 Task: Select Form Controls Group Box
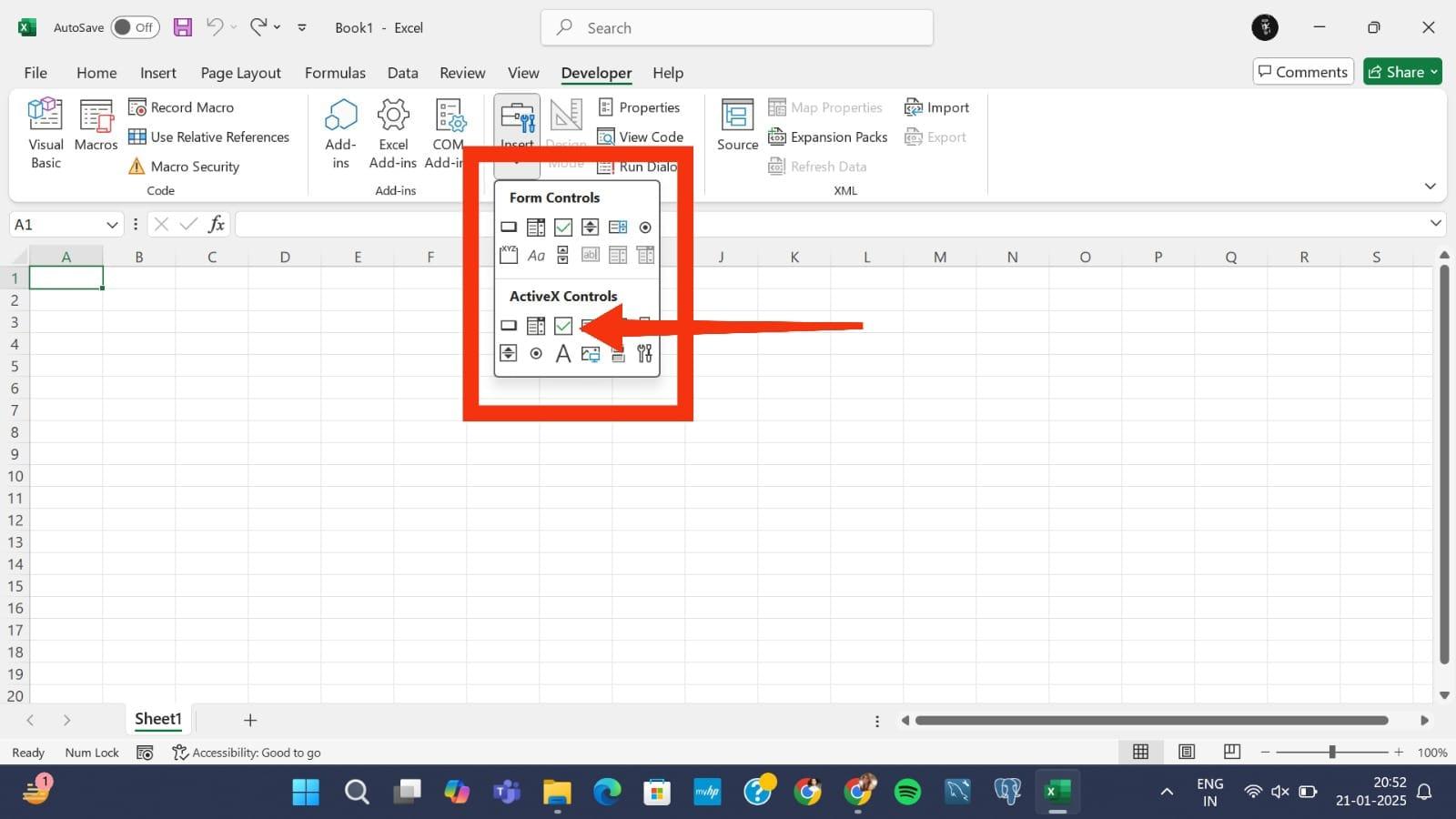click(x=509, y=255)
